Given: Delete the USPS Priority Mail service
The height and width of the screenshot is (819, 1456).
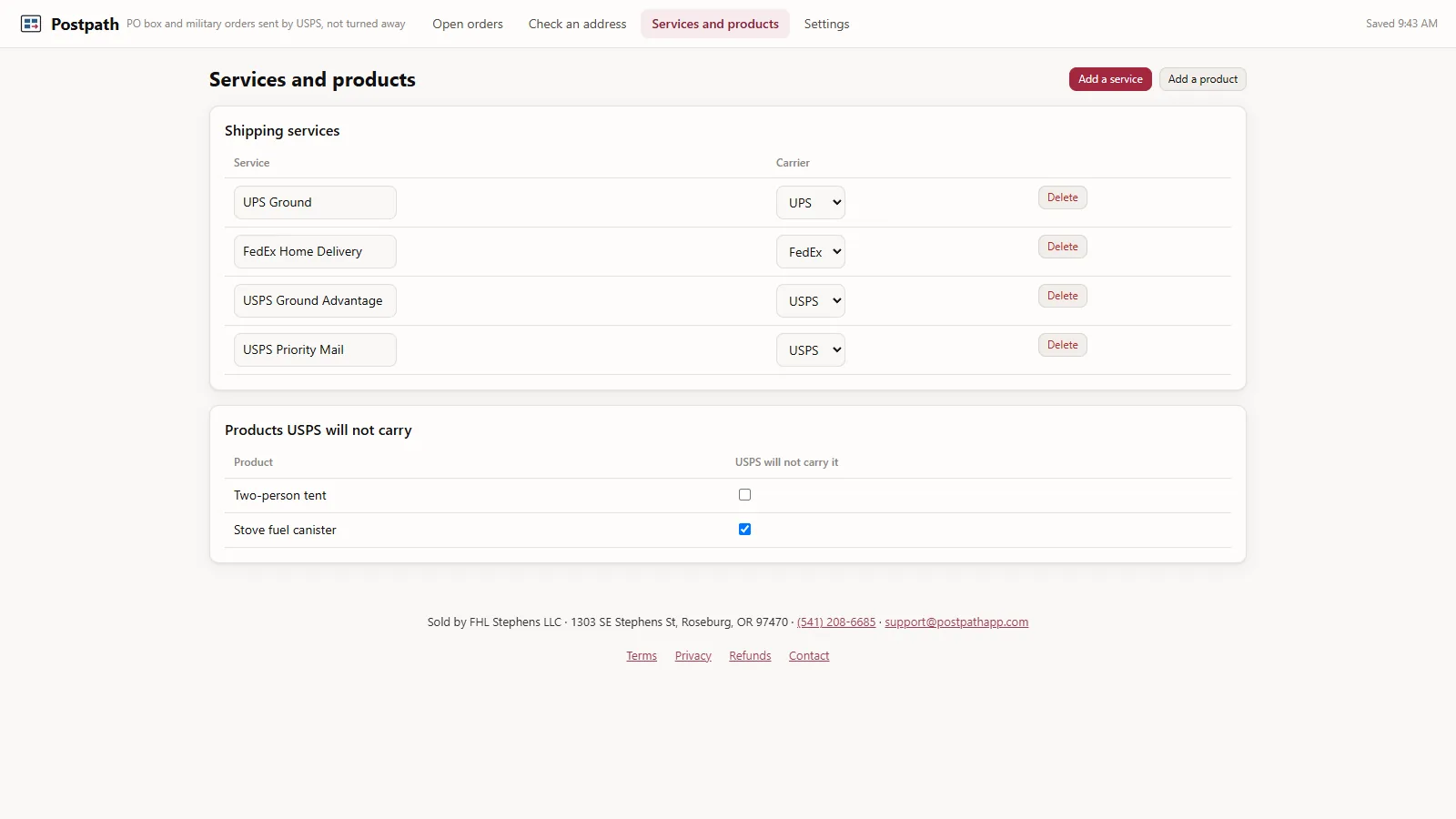Looking at the screenshot, I should tap(1062, 345).
